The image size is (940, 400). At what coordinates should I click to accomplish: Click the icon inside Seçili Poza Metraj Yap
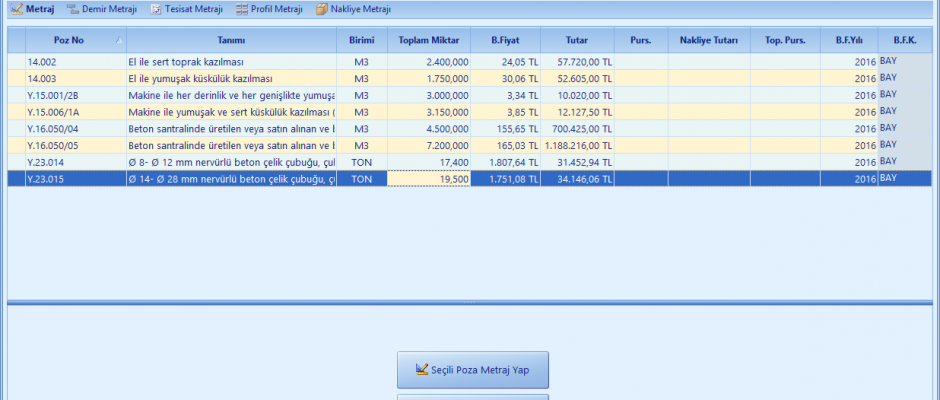(x=422, y=370)
